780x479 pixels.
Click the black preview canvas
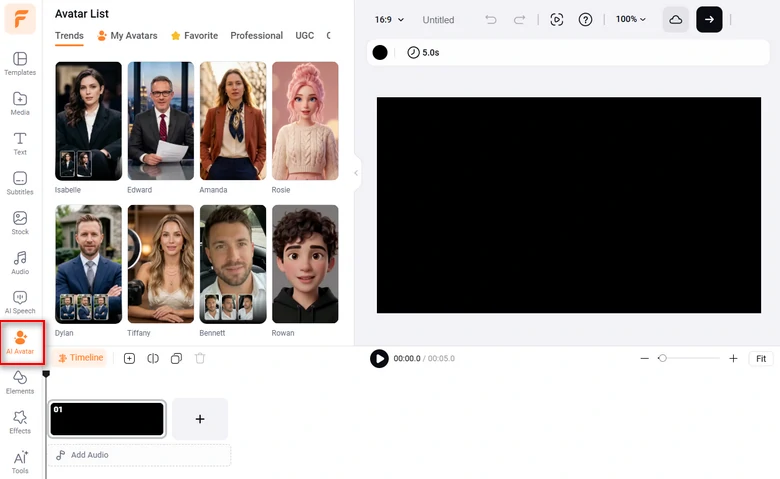tap(569, 205)
